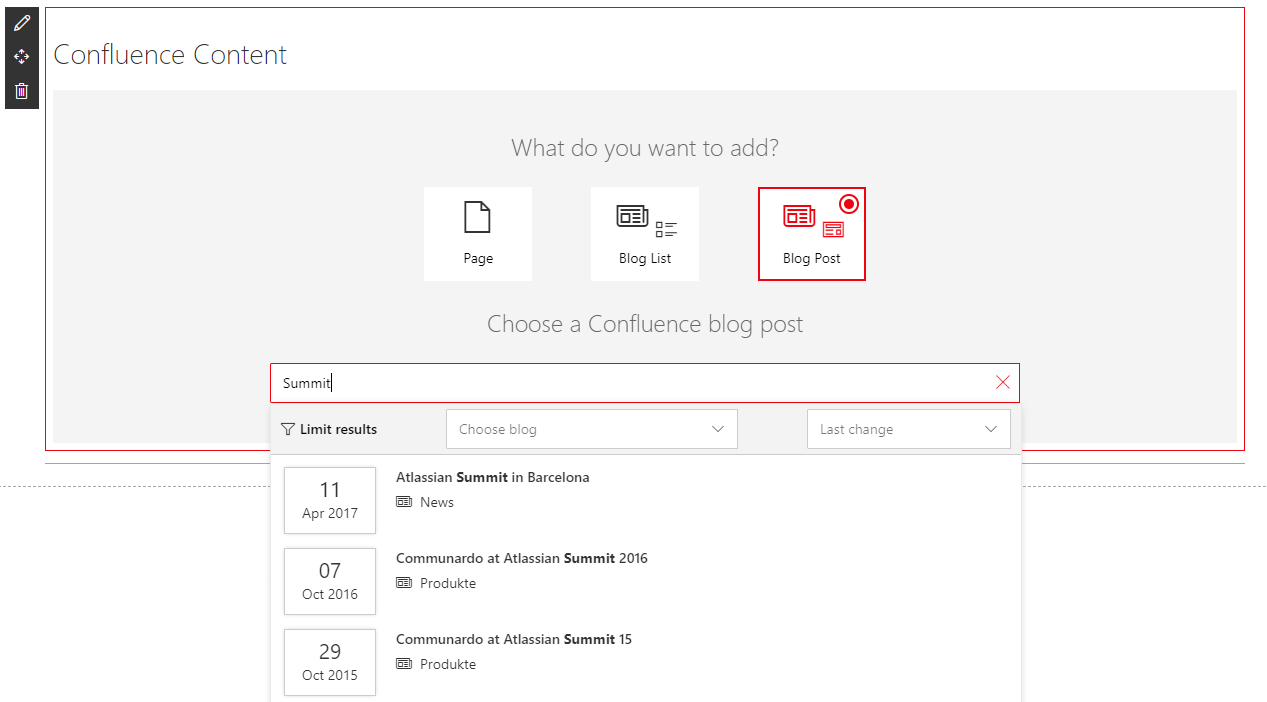Clear the Summit search with the red X
Viewport: 1267px width, 702px height.
(x=1003, y=382)
